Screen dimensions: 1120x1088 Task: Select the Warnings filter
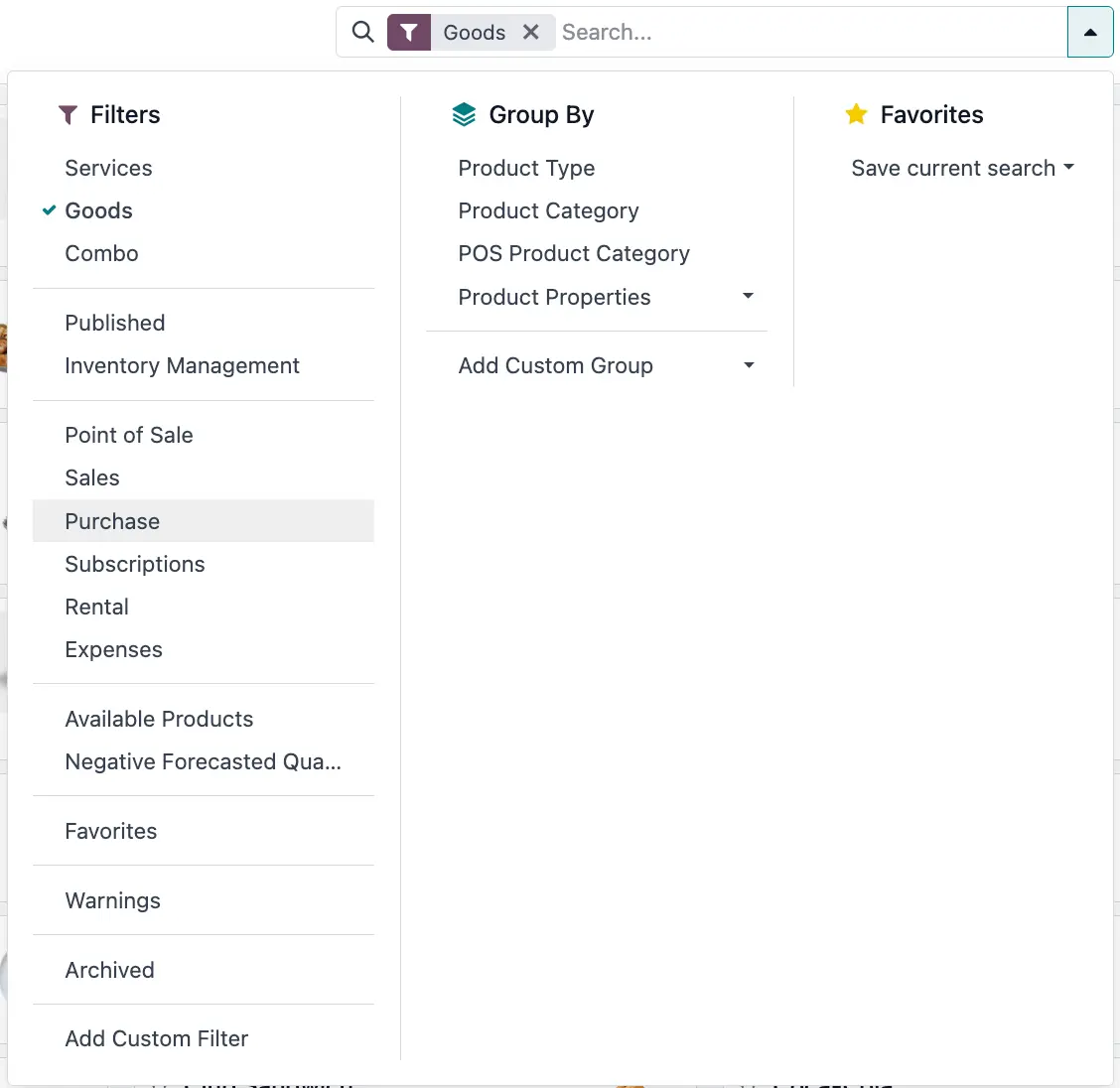(204, 901)
